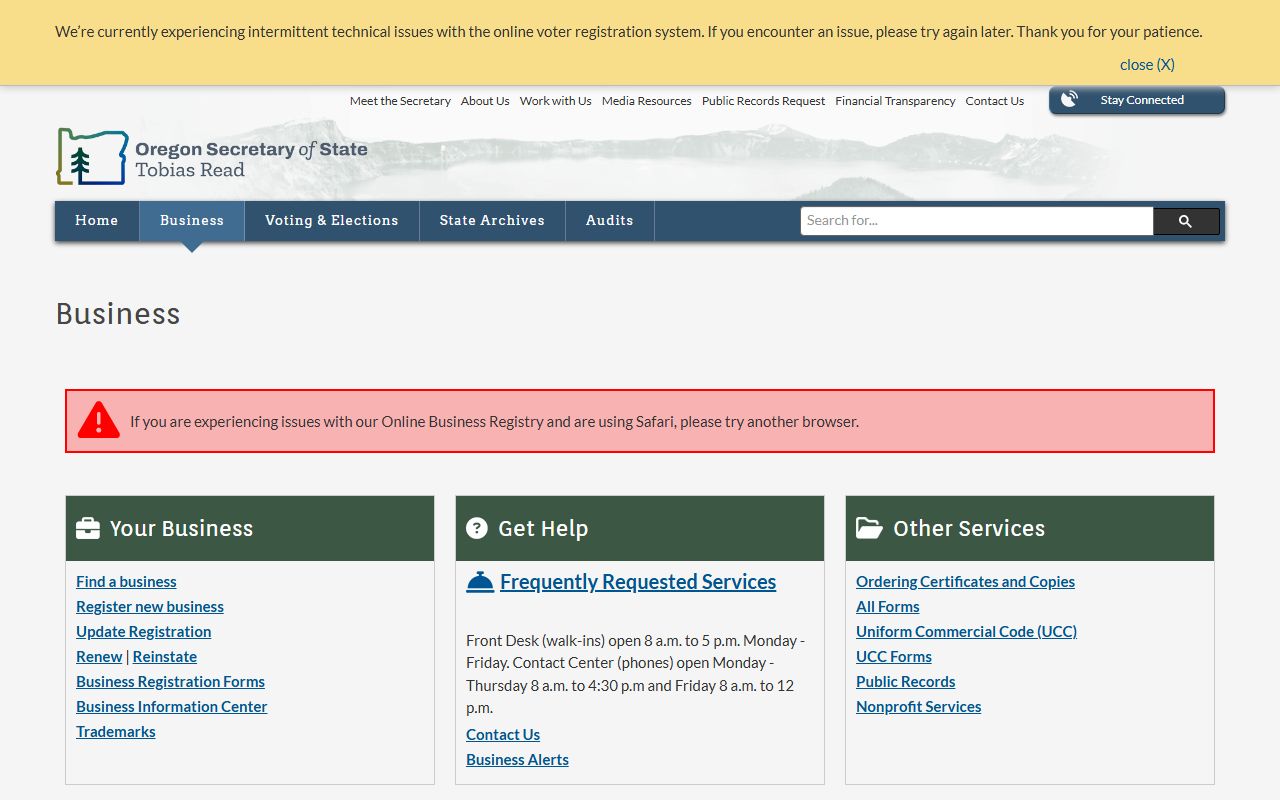Open Business Alerts link
1280x800 pixels.
517,760
